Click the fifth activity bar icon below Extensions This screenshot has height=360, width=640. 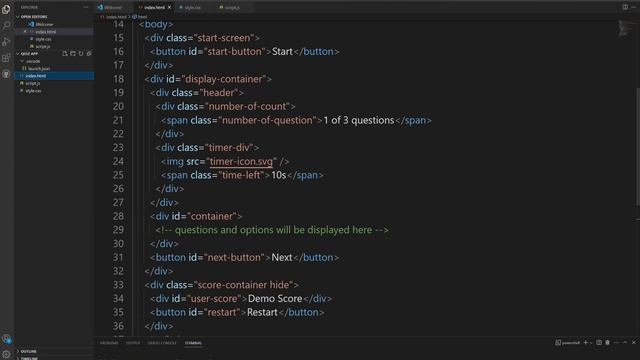click(6, 74)
